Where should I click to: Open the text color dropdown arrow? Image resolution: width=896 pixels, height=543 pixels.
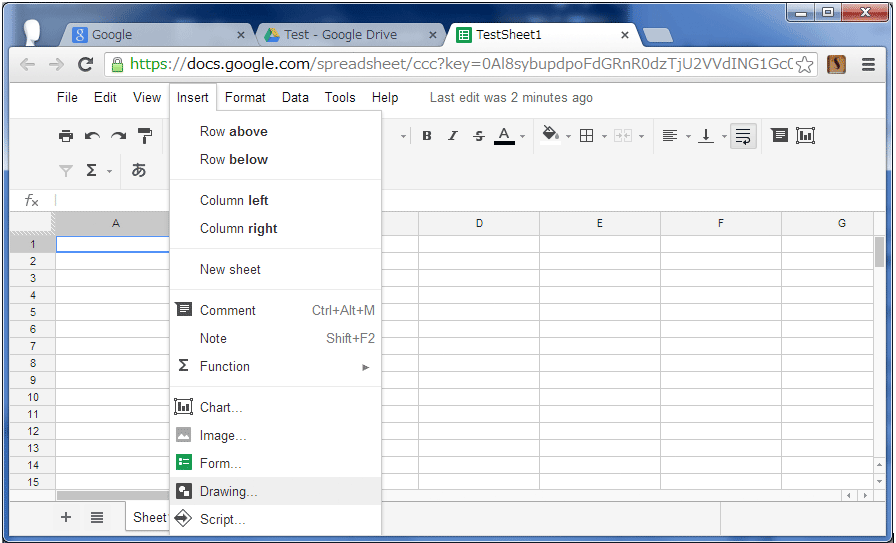pos(522,137)
